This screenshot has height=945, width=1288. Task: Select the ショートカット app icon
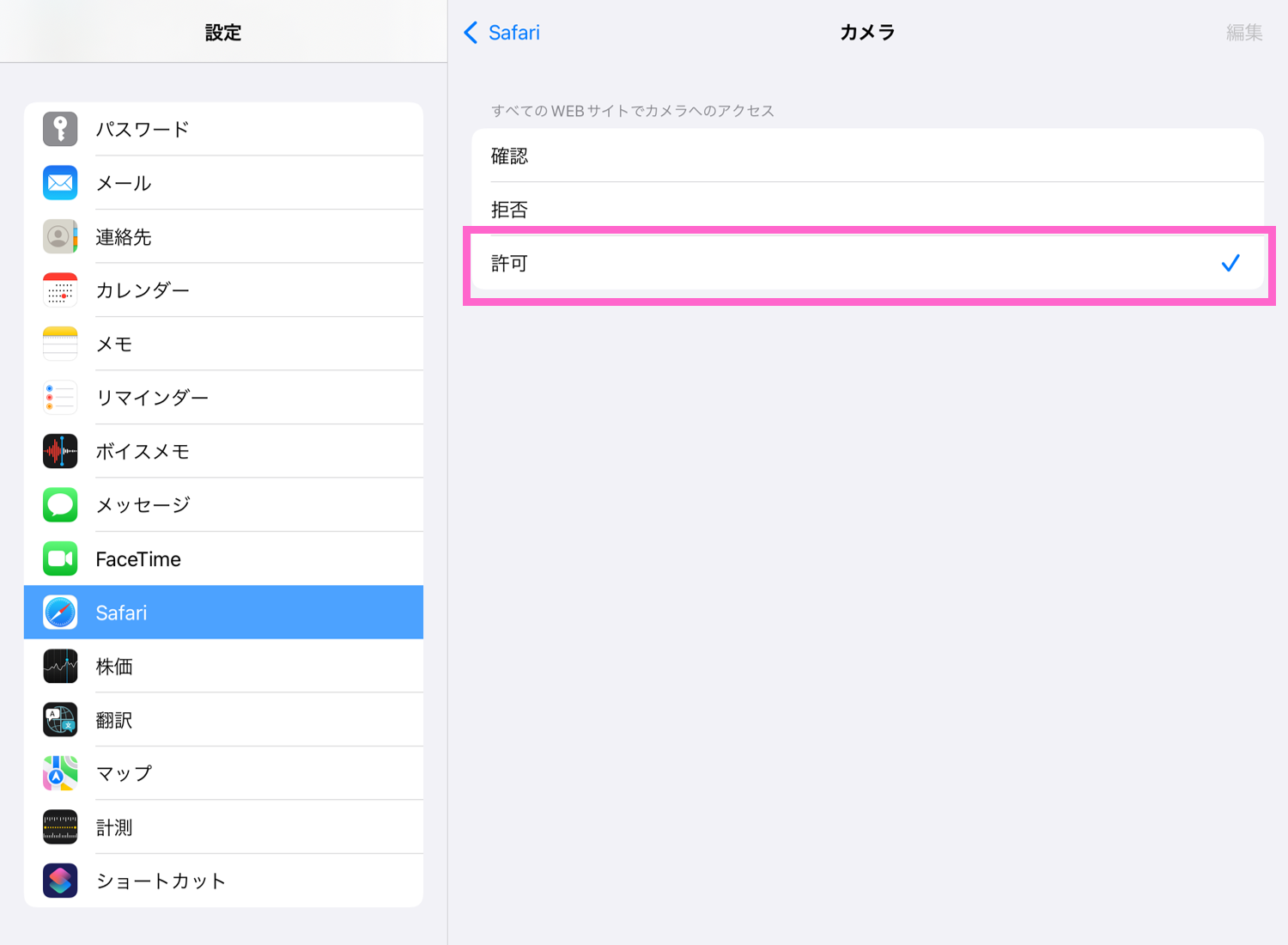click(x=59, y=880)
